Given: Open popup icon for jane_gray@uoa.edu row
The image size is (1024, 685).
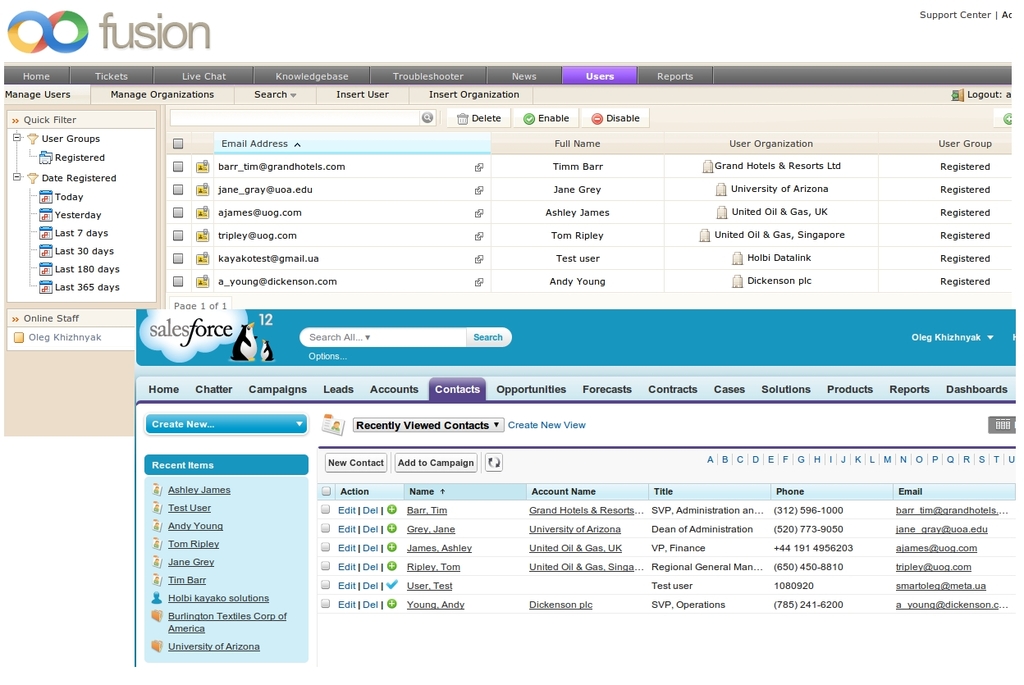Looking at the screenshot, I should coord(479,190).
